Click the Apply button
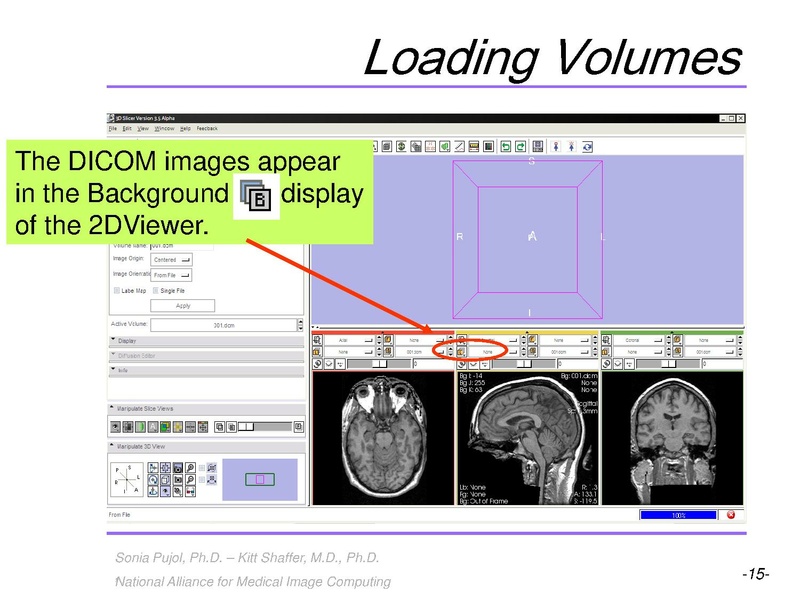The height and width of the screenshot is (600, 800). 183,305
